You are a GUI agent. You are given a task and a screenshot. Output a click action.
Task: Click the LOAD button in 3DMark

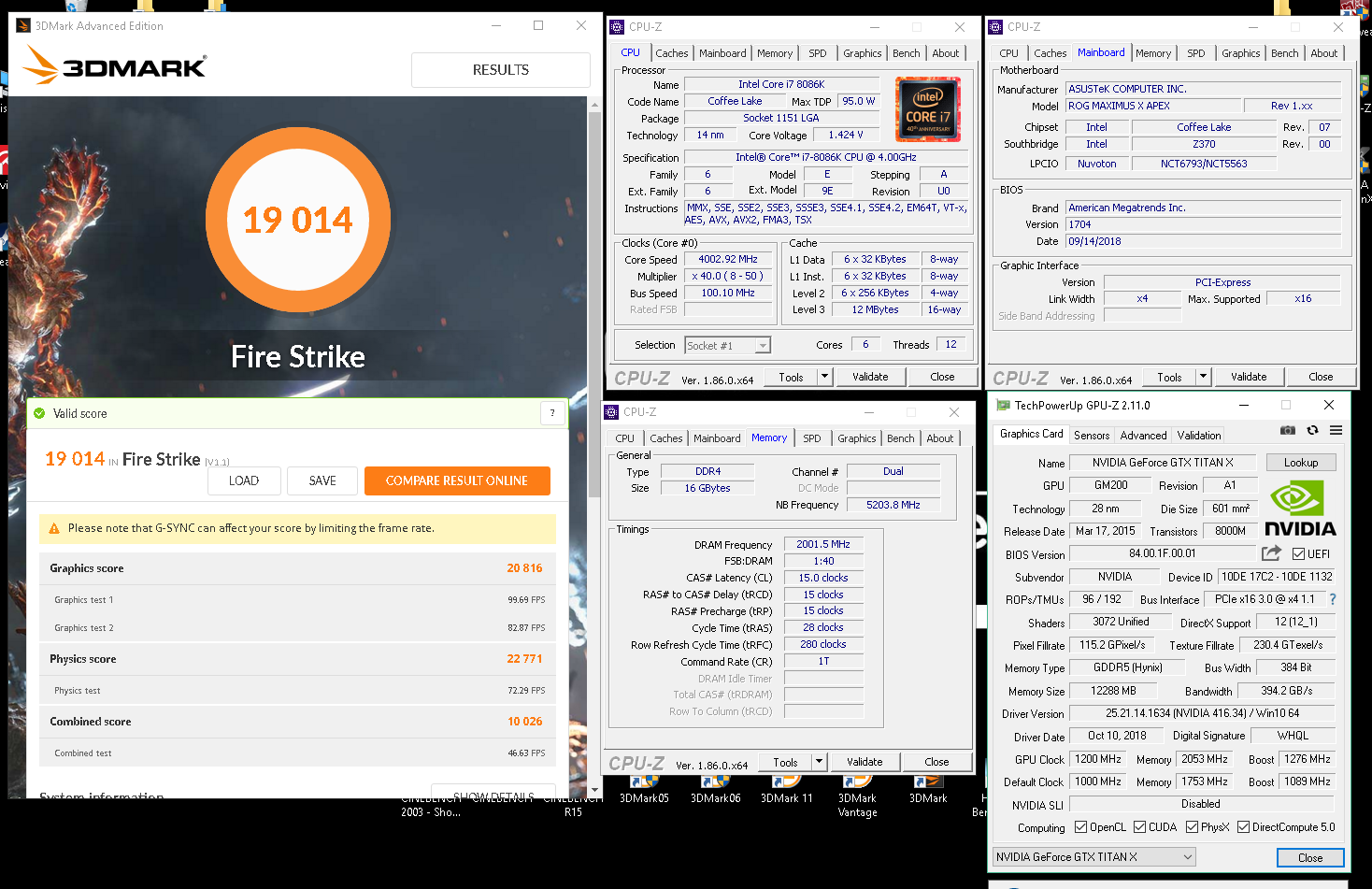244,480
